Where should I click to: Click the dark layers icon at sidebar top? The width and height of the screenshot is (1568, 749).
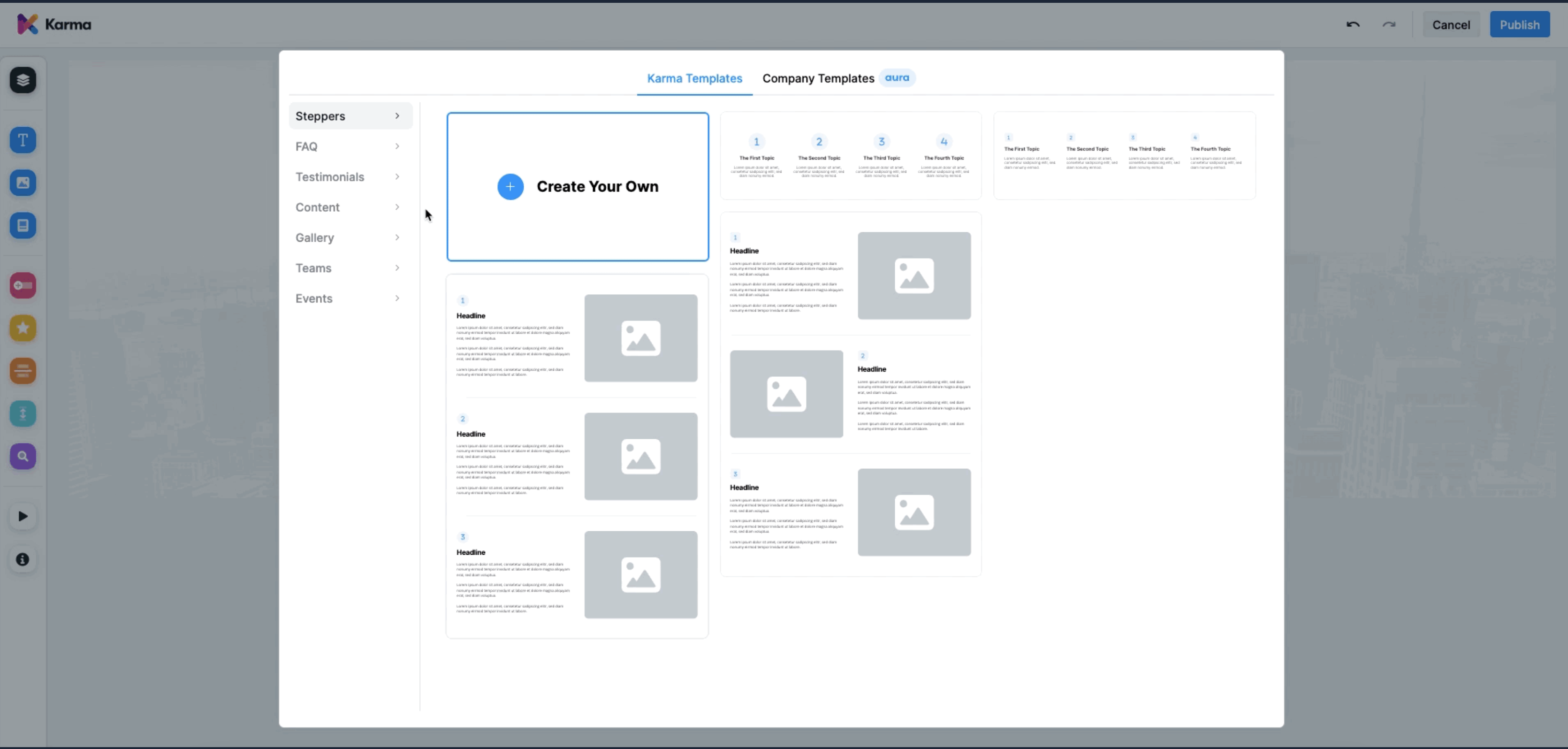23,80
